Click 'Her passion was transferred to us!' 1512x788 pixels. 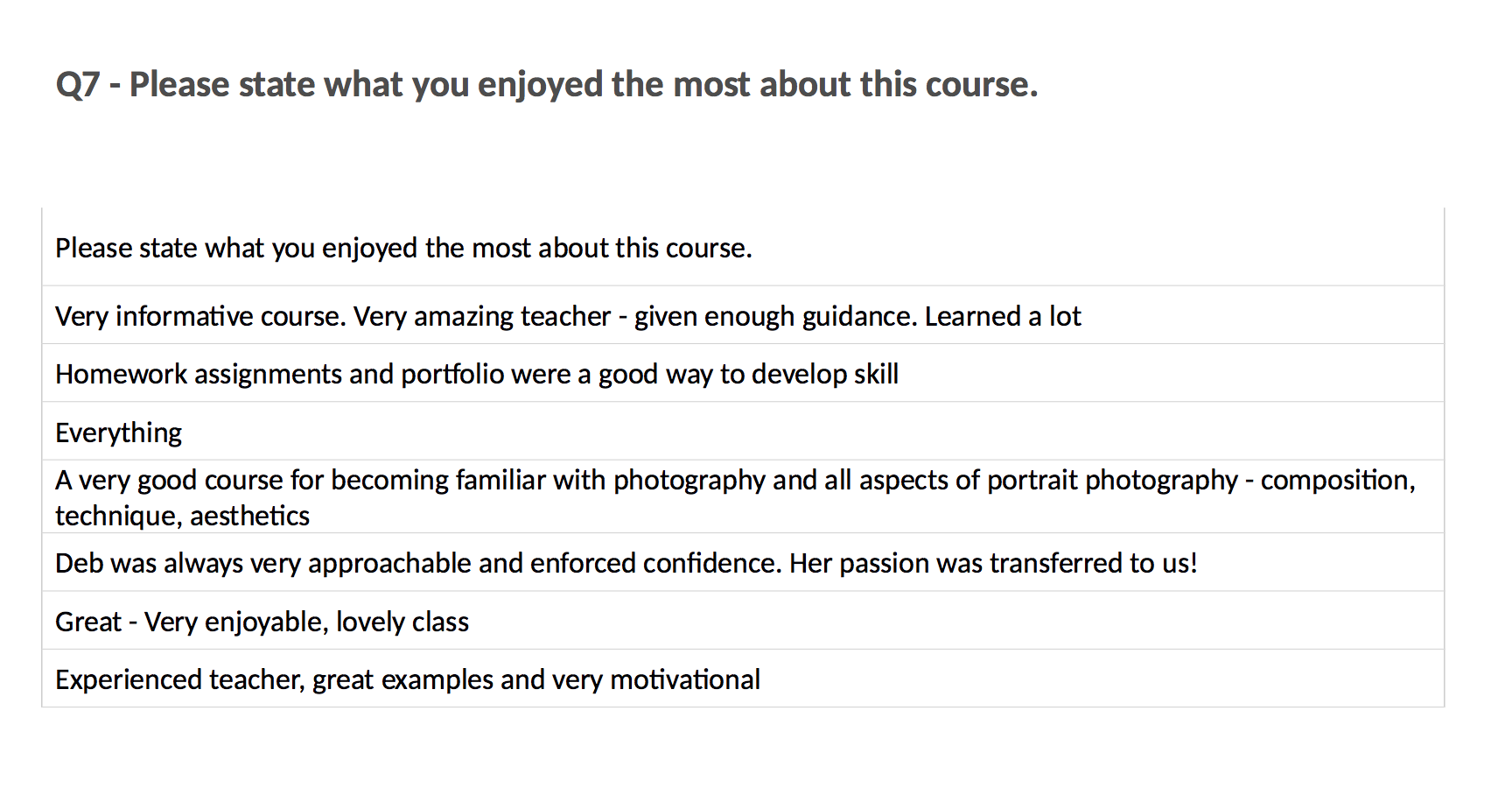(993, 563)
